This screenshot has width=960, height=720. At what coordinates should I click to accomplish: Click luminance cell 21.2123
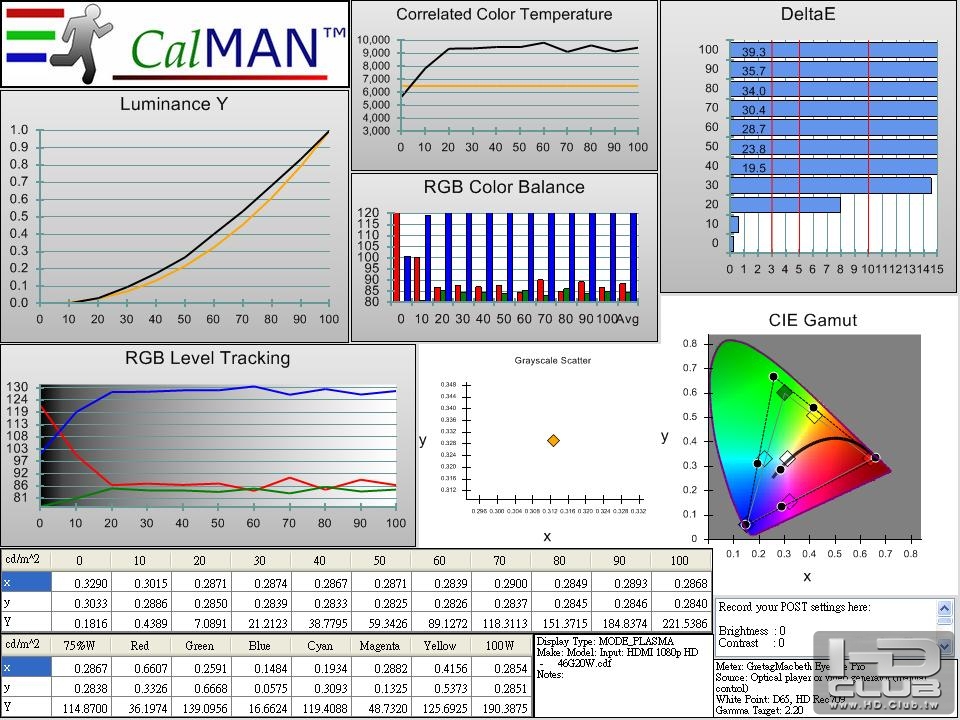(261, 623)
